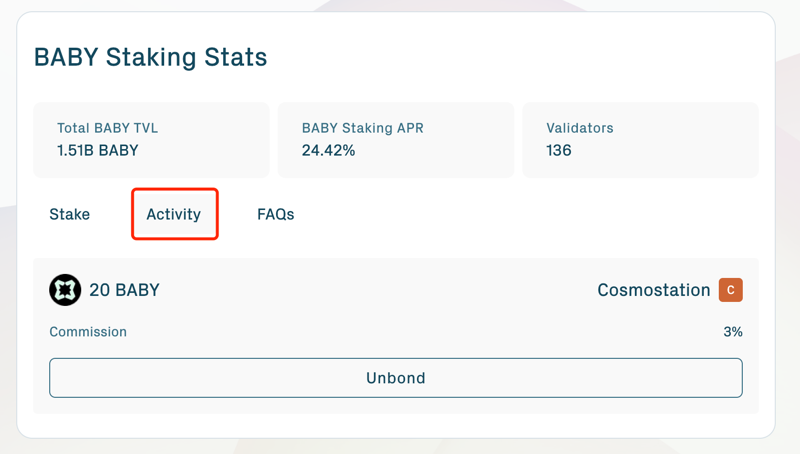
Task: Switch to the Stake tab
Action: click(x=70, y=214)
